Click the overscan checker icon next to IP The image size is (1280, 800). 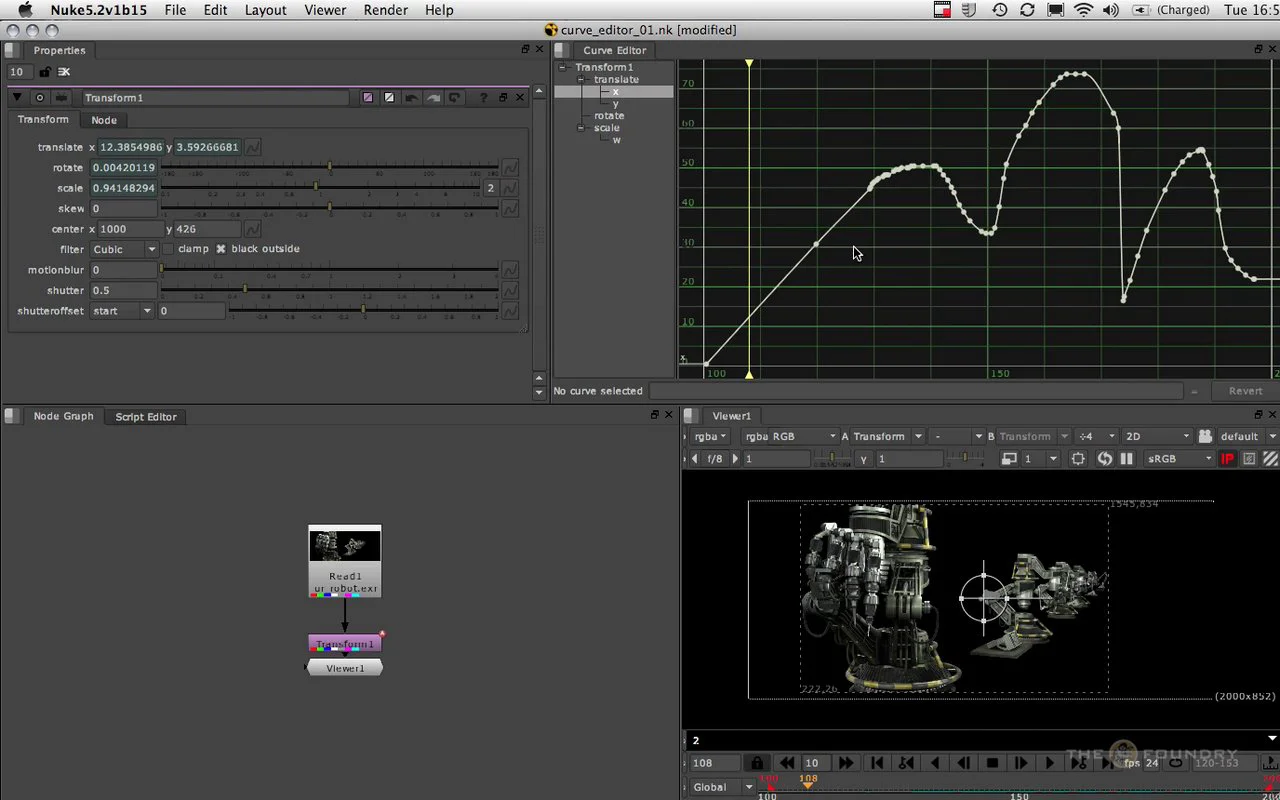coord(1250,458)
